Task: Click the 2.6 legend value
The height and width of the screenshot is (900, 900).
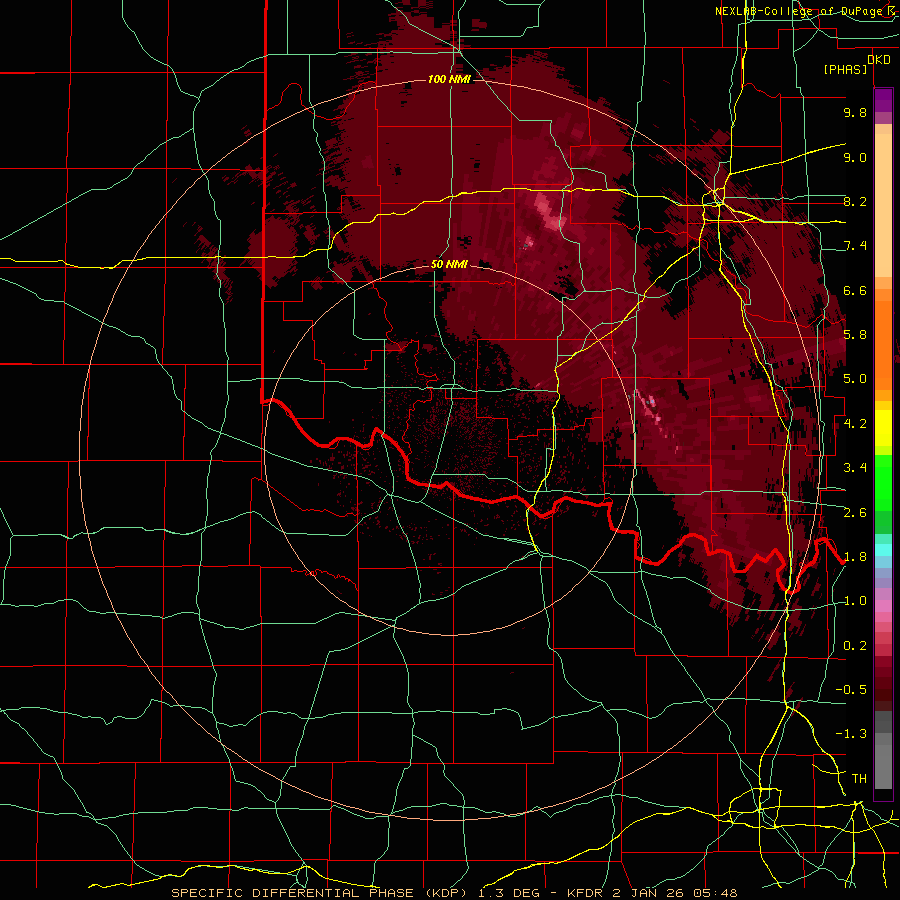Action: pos(855,513)
